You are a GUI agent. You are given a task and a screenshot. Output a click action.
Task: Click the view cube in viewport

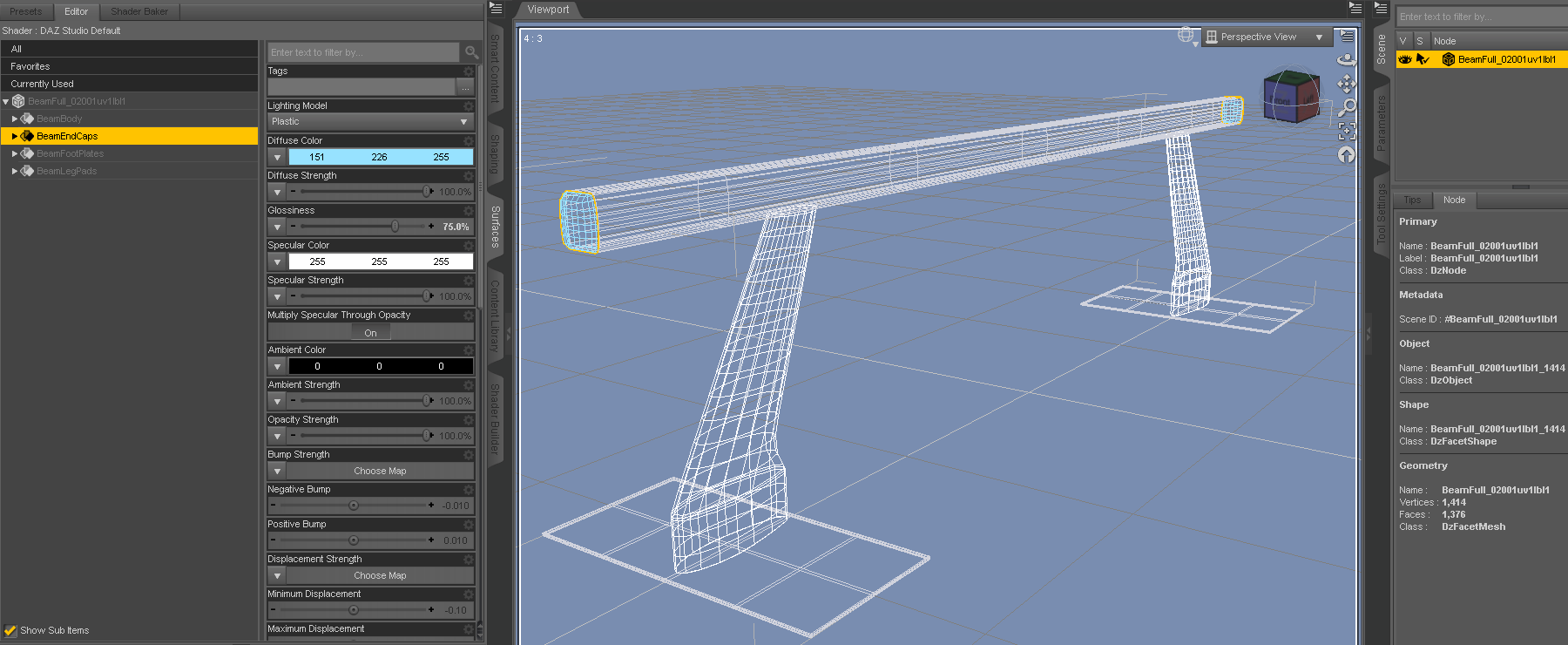pos(1292,97)
